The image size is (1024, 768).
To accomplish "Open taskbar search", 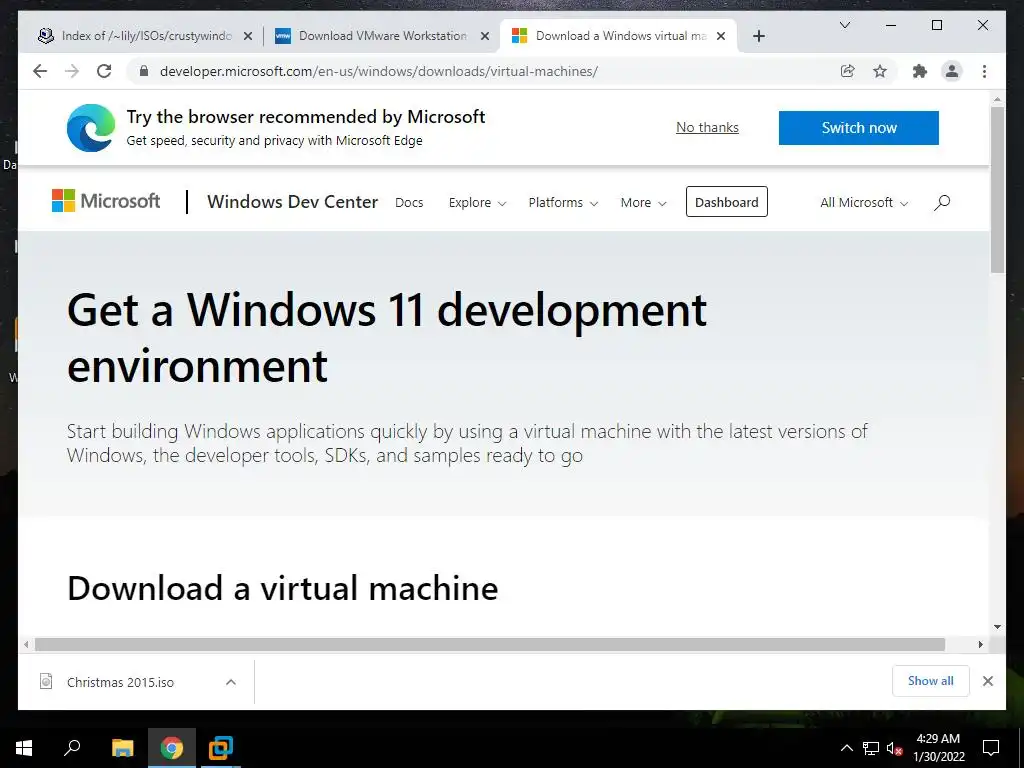I will point(72,748).
